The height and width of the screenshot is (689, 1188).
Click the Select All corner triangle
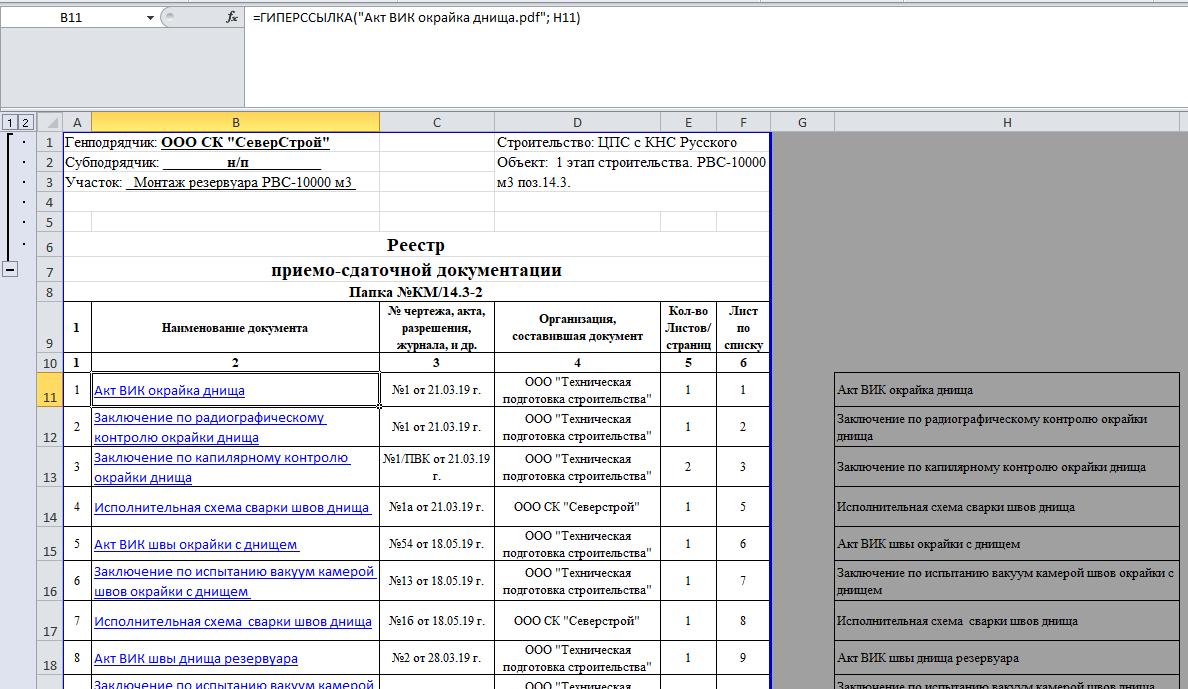pos(50,122)
